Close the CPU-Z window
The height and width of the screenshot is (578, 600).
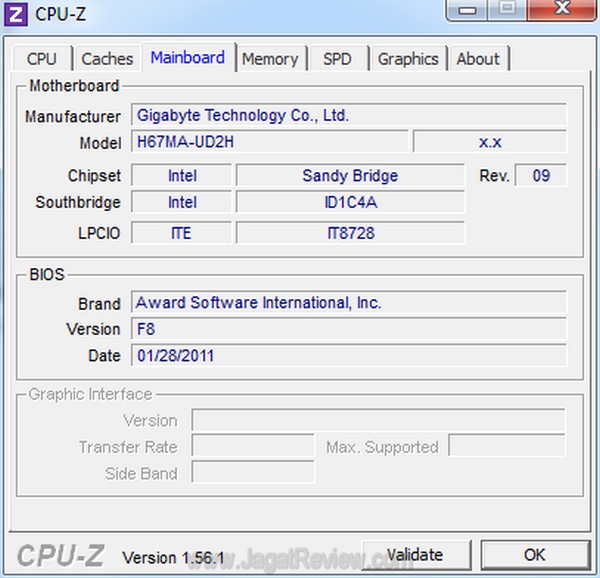point(562,10)
